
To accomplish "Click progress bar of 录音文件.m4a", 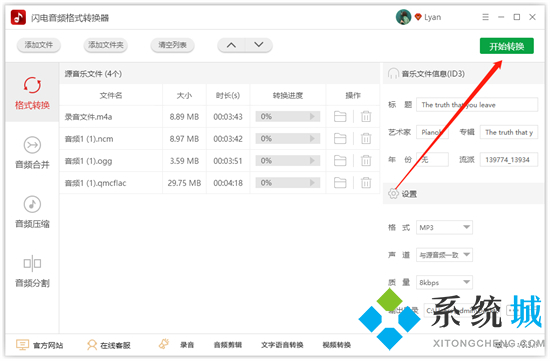I will [x=288, y=116].
